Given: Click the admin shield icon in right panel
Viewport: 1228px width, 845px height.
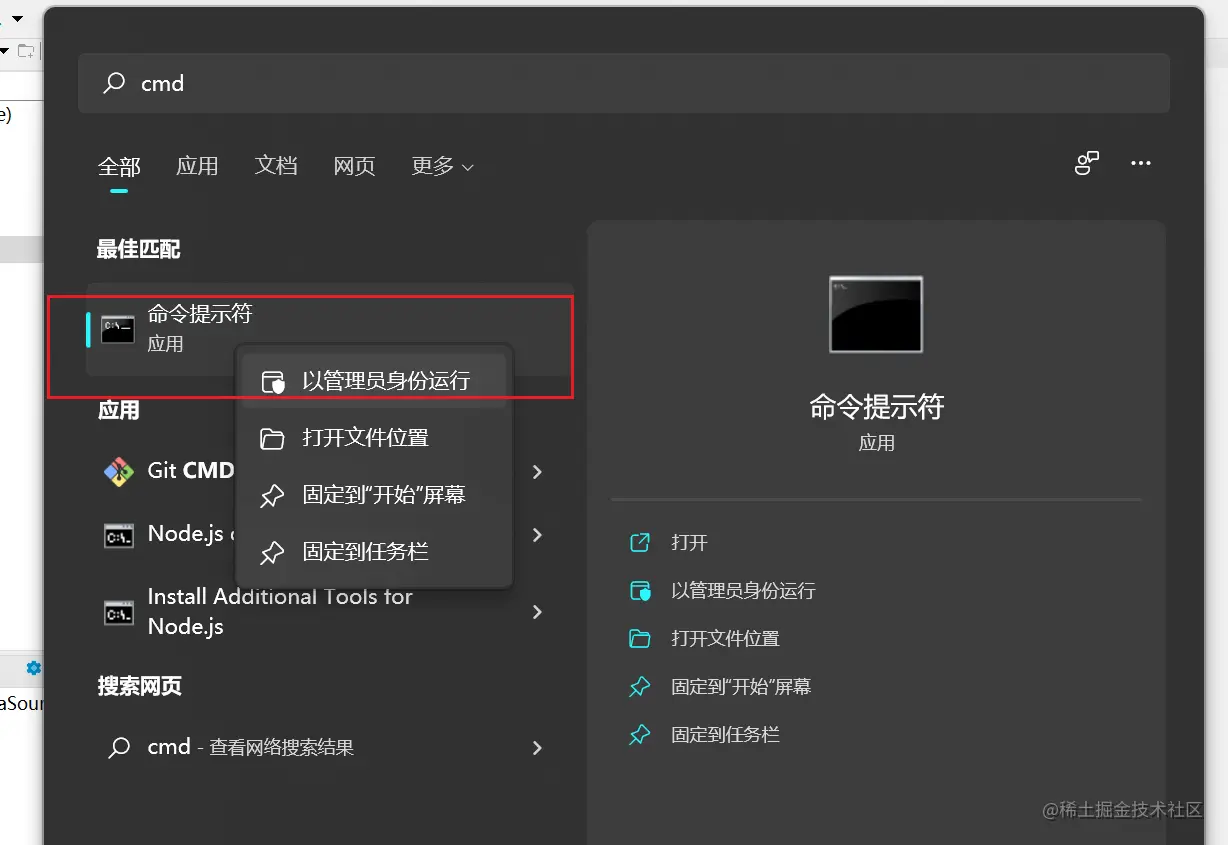Looking at the screenshot, I should click(x=640, y=590).
